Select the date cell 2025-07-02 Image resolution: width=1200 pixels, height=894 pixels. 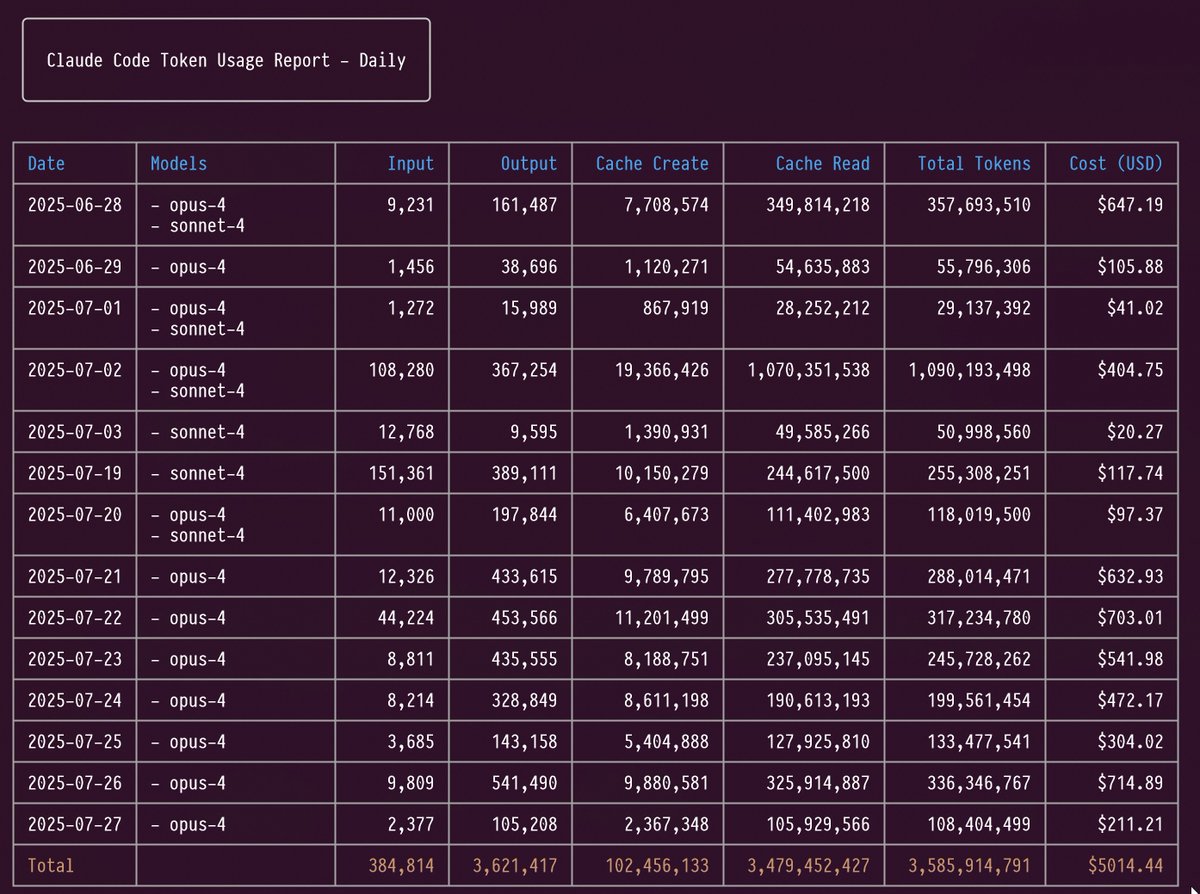coord(75,370)
